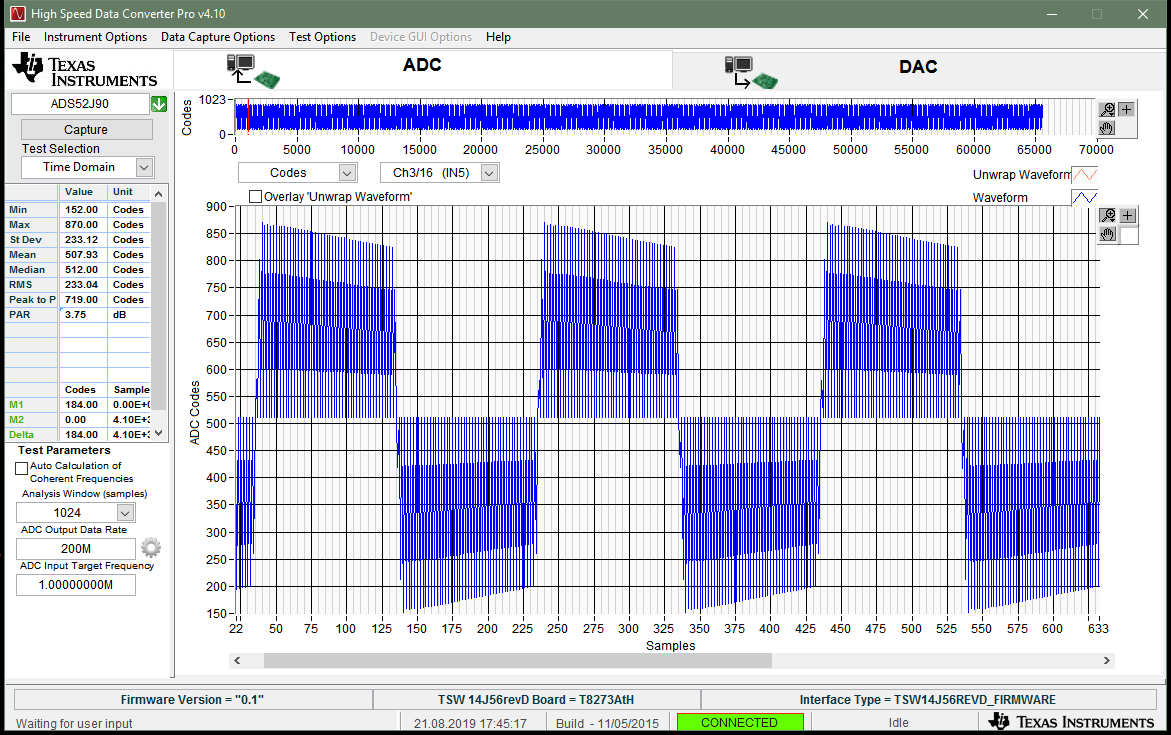Screen dimensions: 1171x735
Task: Switch to the DAC tab
Action: click(918, 70)
